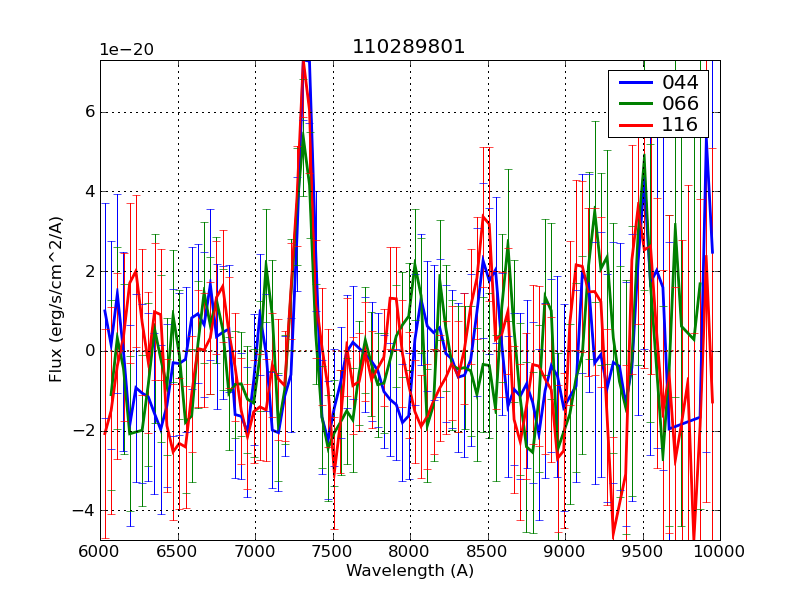
Task: Click the 1e-20 exponent label
Action: (125, 50)
